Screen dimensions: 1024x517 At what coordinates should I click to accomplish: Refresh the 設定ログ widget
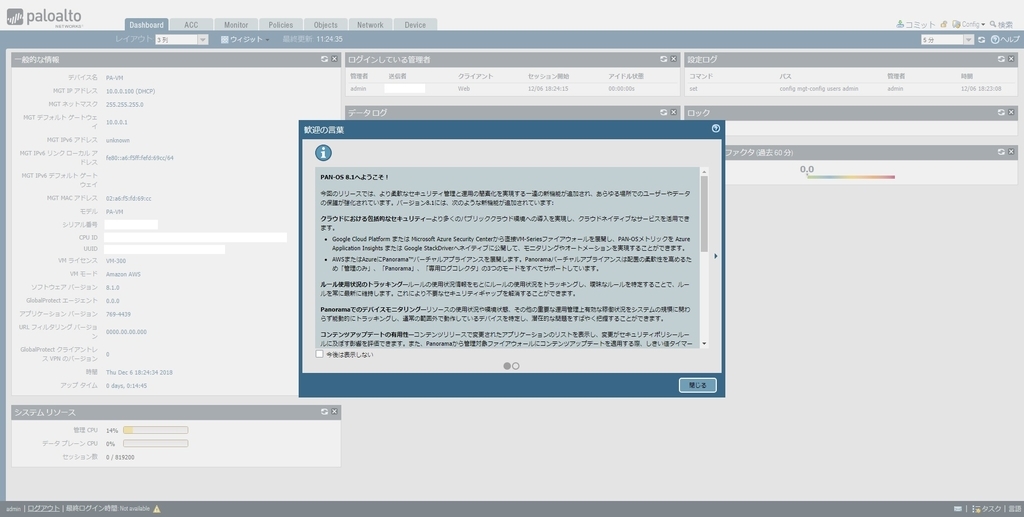click(x=1001, y=59)
